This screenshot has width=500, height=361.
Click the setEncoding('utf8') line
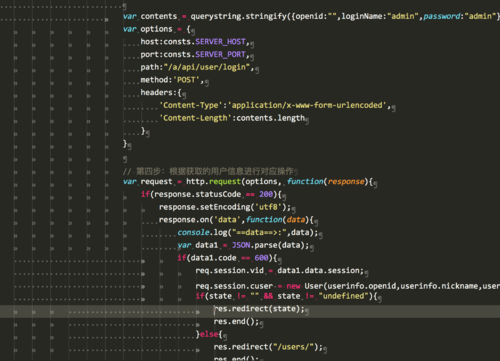(x=225, y=207)
